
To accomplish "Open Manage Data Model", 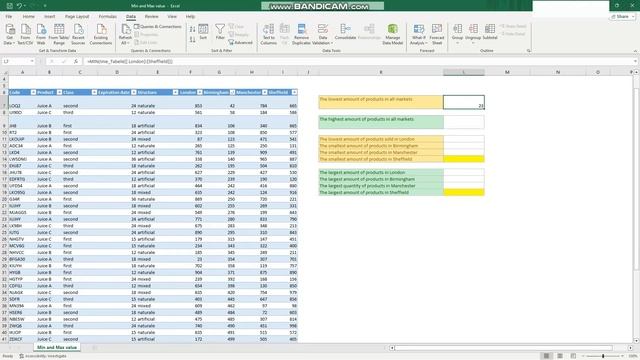I will click(x=393, y=34).
